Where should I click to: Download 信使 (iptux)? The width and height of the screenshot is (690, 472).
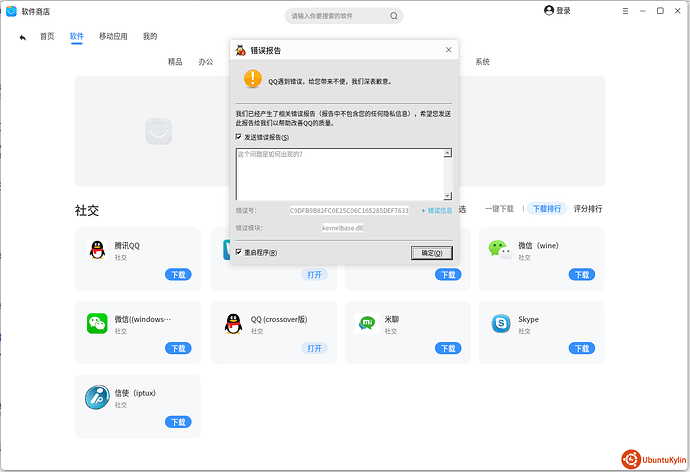click(x=178, y=422)
